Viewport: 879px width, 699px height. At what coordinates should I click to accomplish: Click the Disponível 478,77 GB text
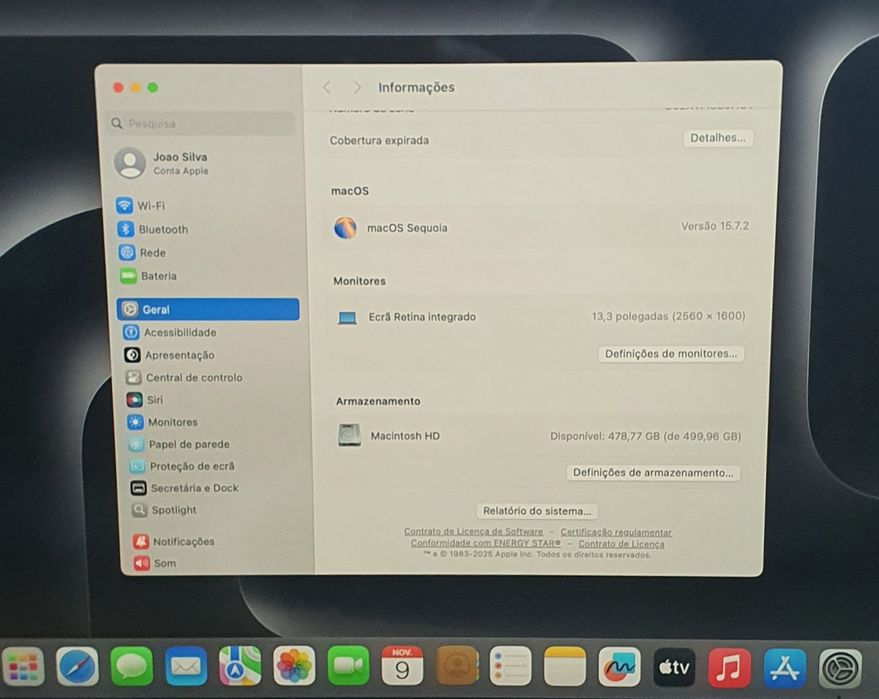pyautogui.click(x=645, y=436)
